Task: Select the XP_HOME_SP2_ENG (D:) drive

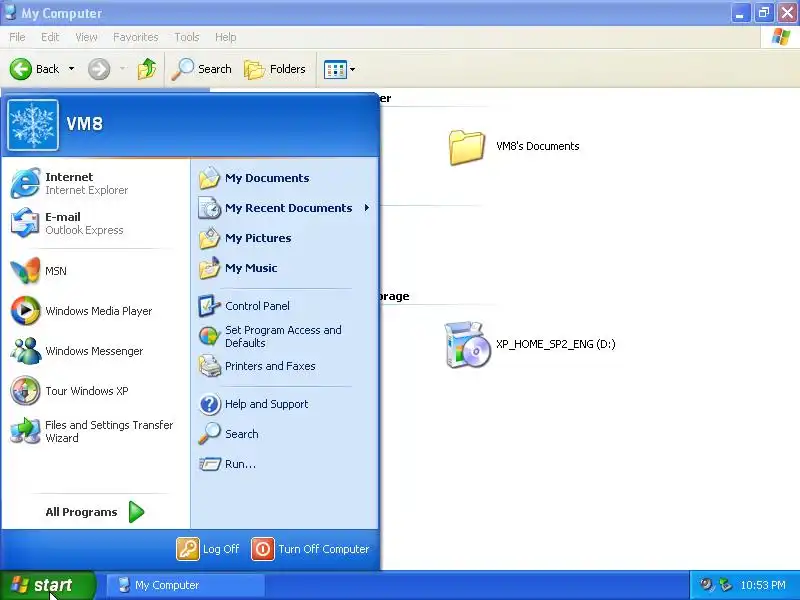Action: pos(530,344)
